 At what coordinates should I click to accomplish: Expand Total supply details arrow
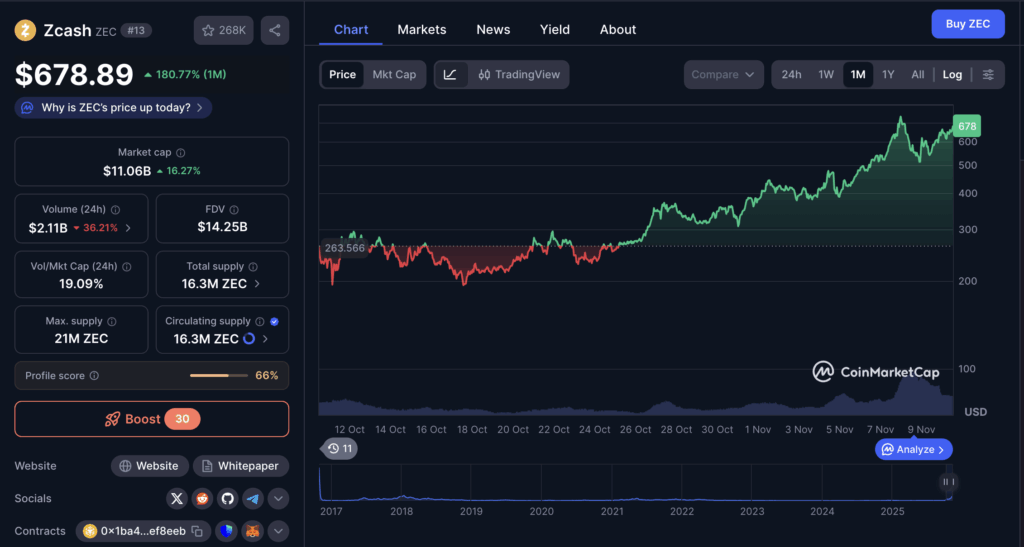pos(257,284)
